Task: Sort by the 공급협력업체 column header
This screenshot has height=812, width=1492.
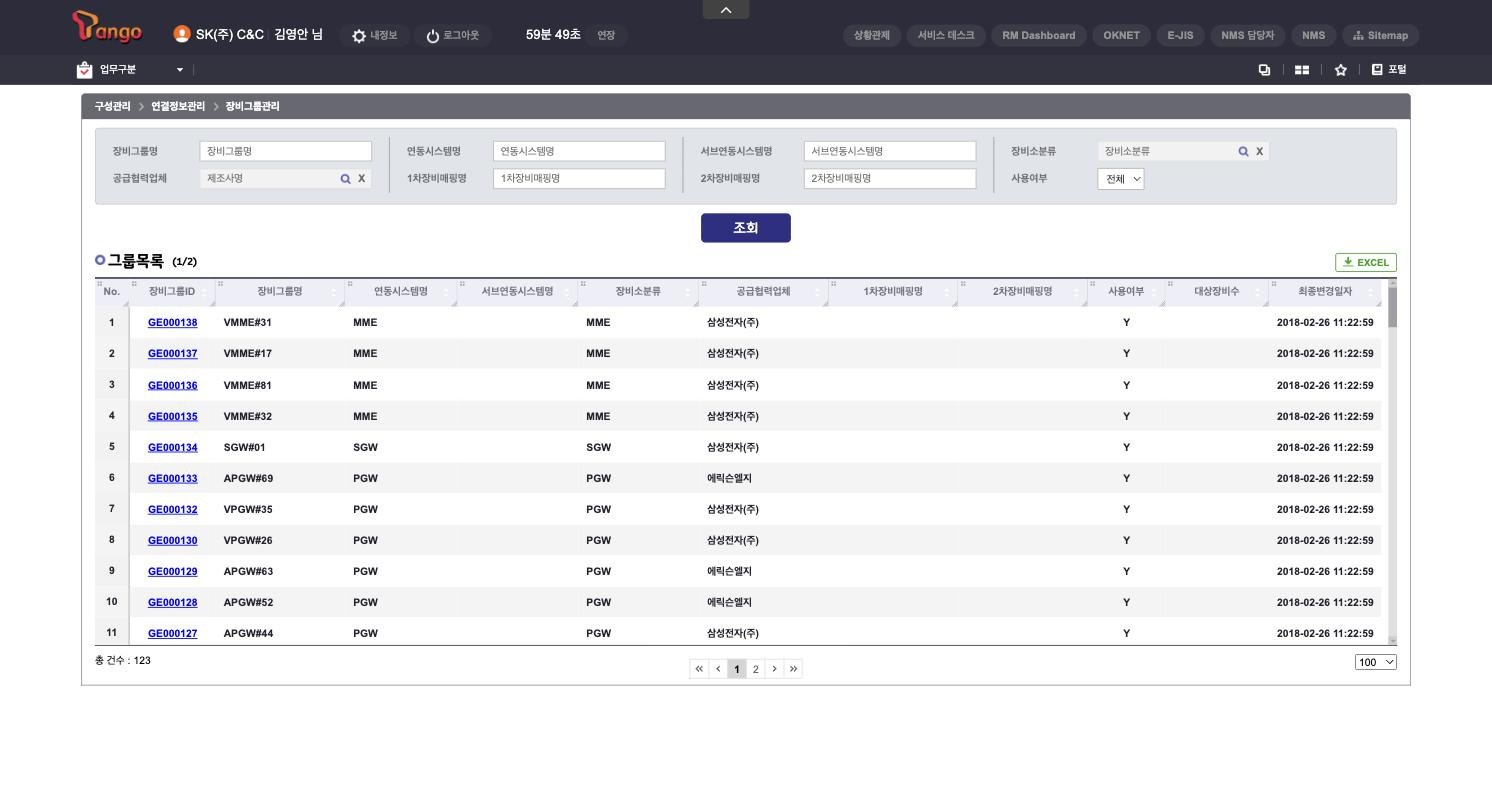Action: [763, 292]
